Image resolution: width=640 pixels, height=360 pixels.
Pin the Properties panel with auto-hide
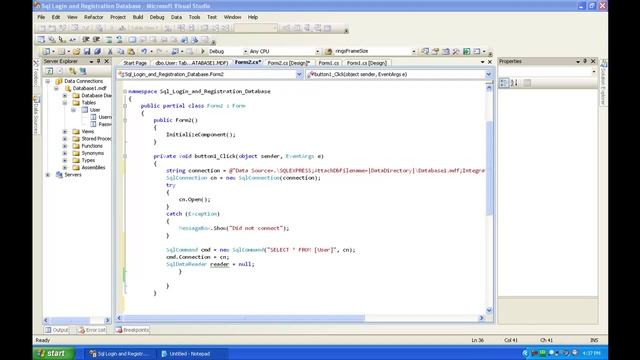tap(585, 61)
